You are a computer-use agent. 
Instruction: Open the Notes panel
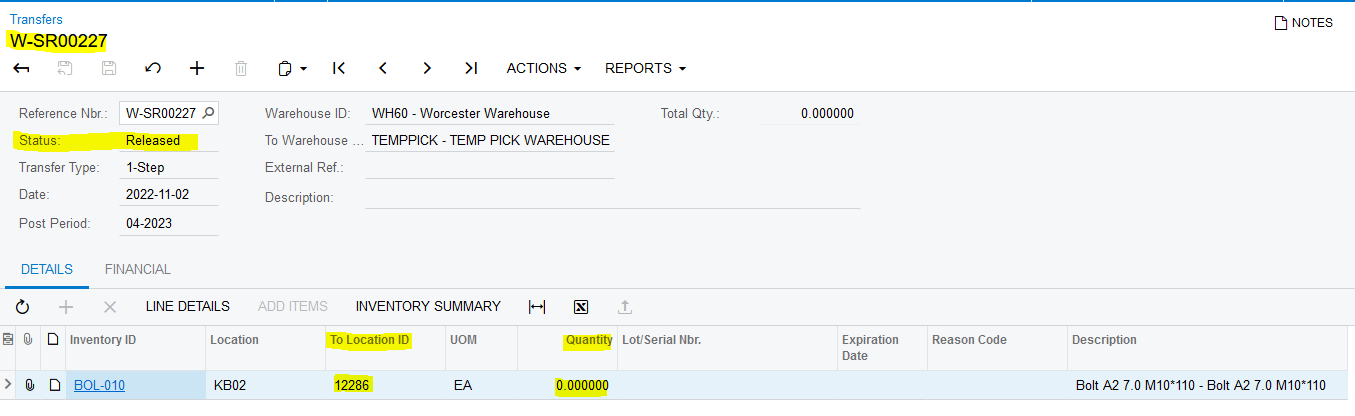(1303, 23)
